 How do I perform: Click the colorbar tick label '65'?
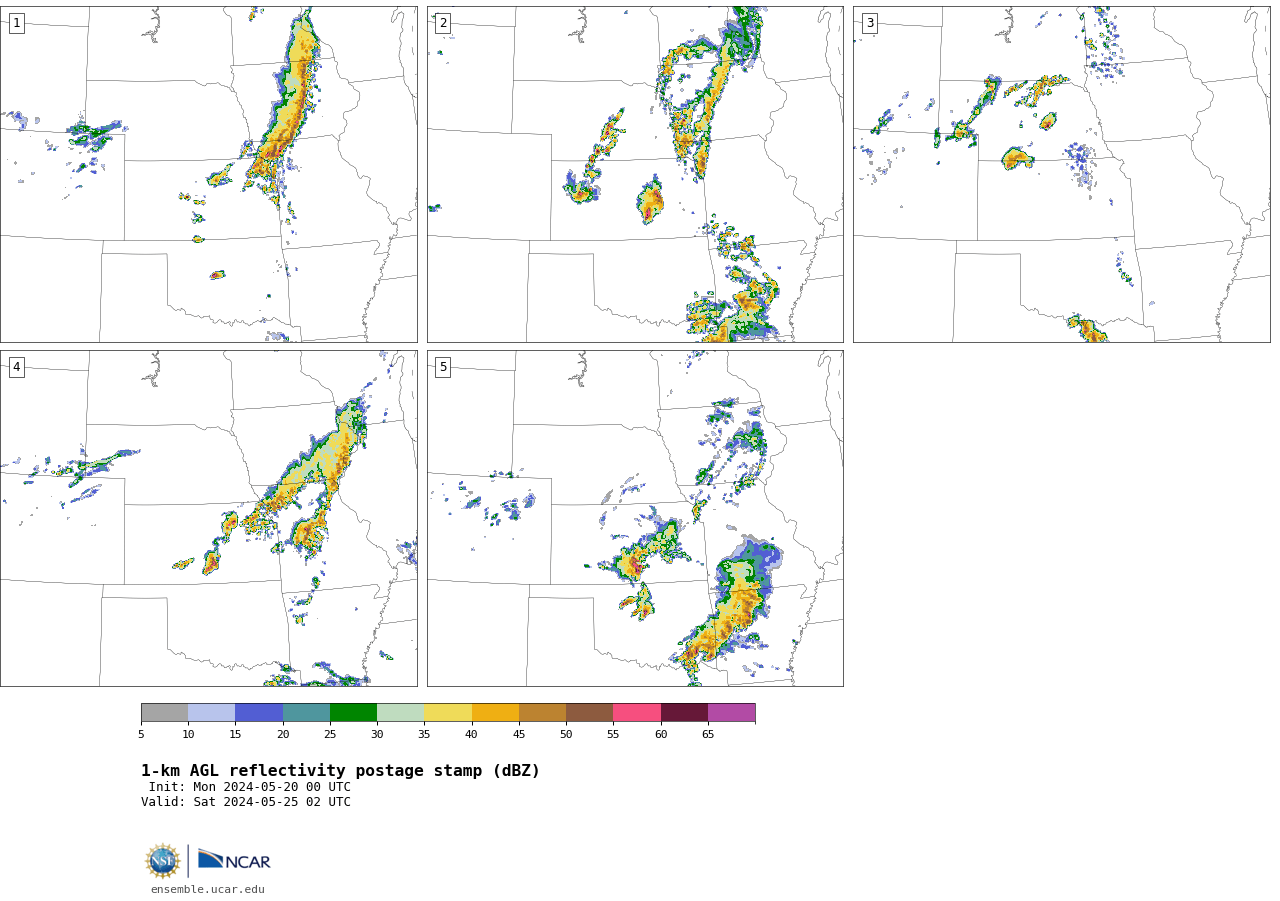click(708, 735)
